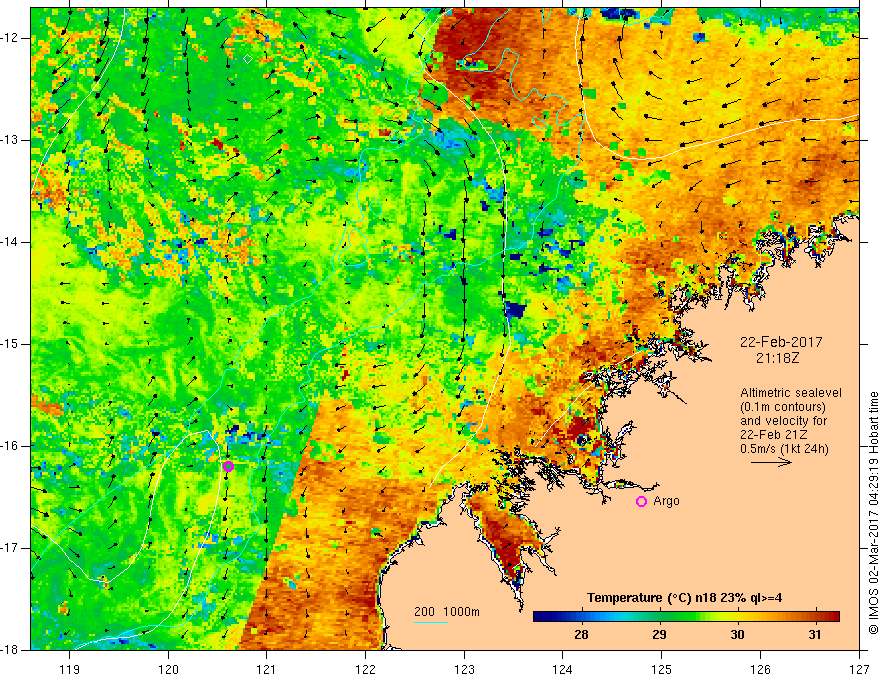
Task: Click longitude label 125 on the axis
Action: [662, 670]
